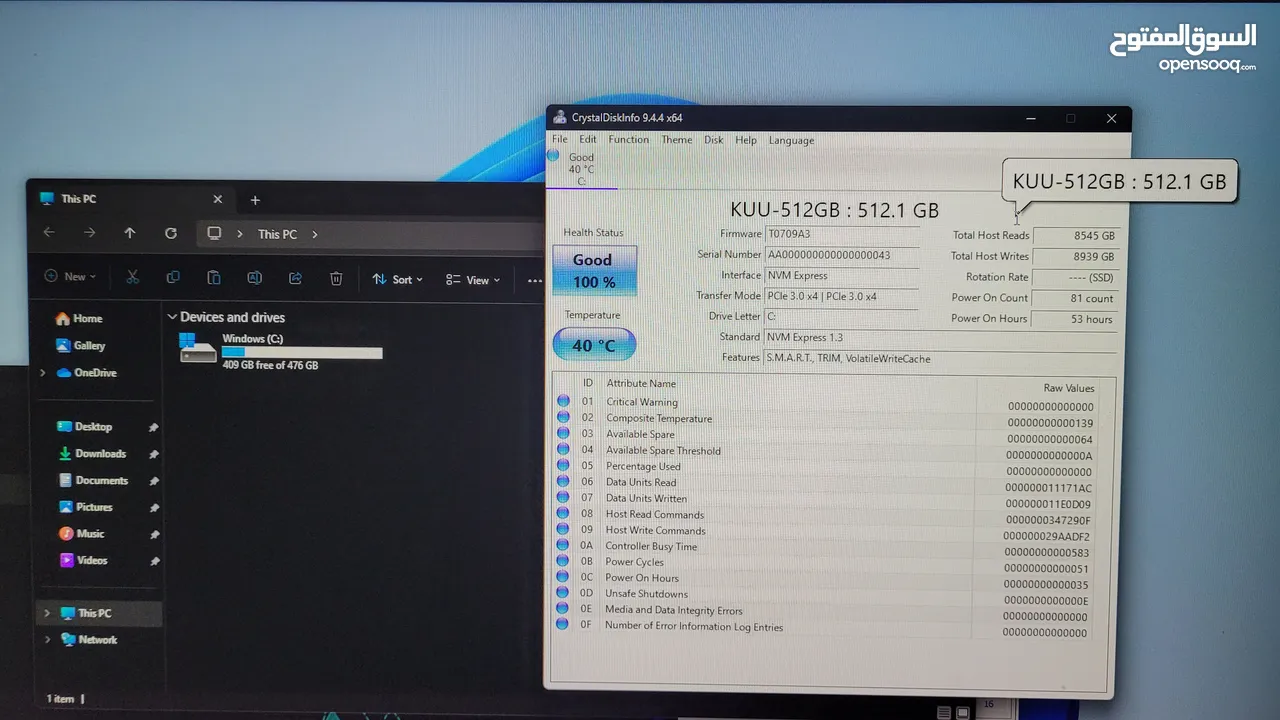Screen dimensions: 1280x720
Task: Go back in File Explorer
Action: pyautogui.click(x=49, y=233)
